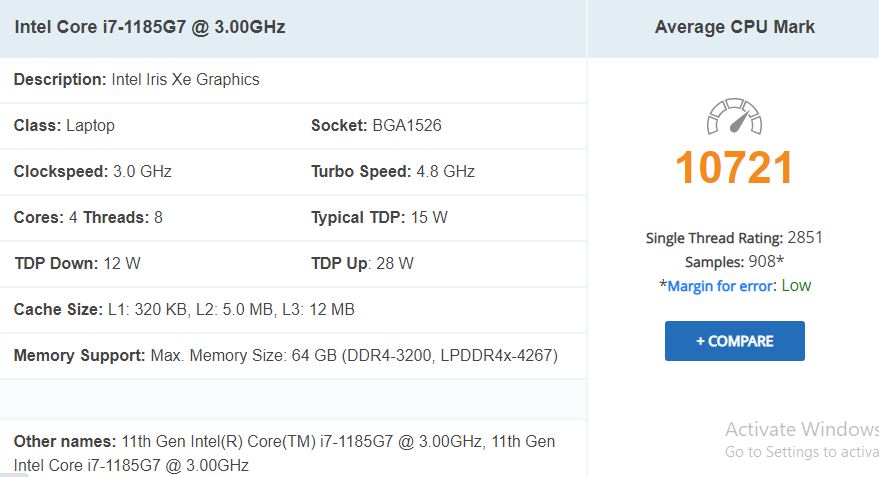Select the Intel Core i7-1185G7 title
The image size is (879, 477).
tap(150, 27)
